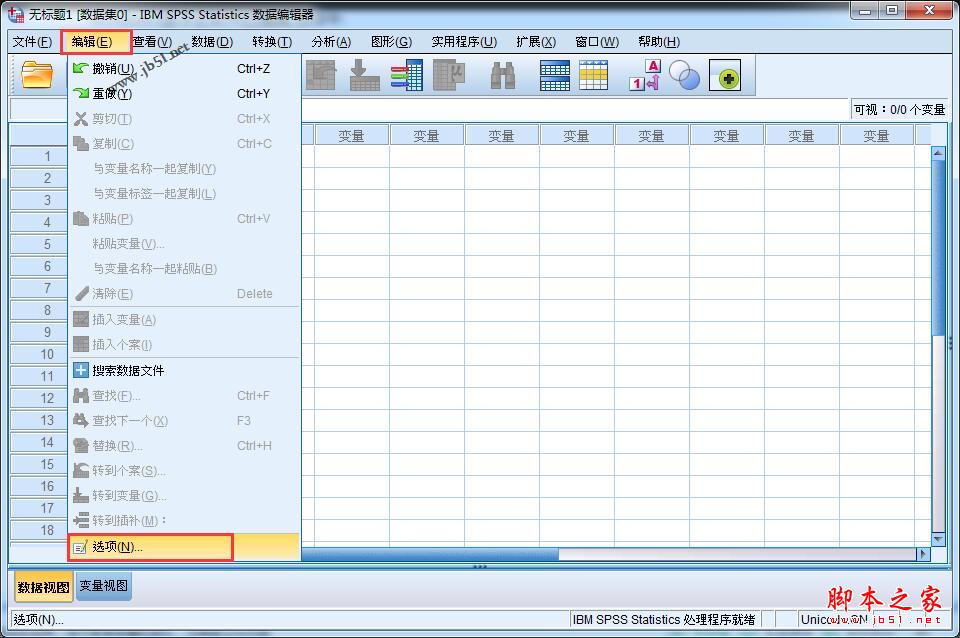This screenshot has width=960, height=638.
Task: Click 与变量名称一起粘贴(B) menu entry
Action: [x=184, y=269]
